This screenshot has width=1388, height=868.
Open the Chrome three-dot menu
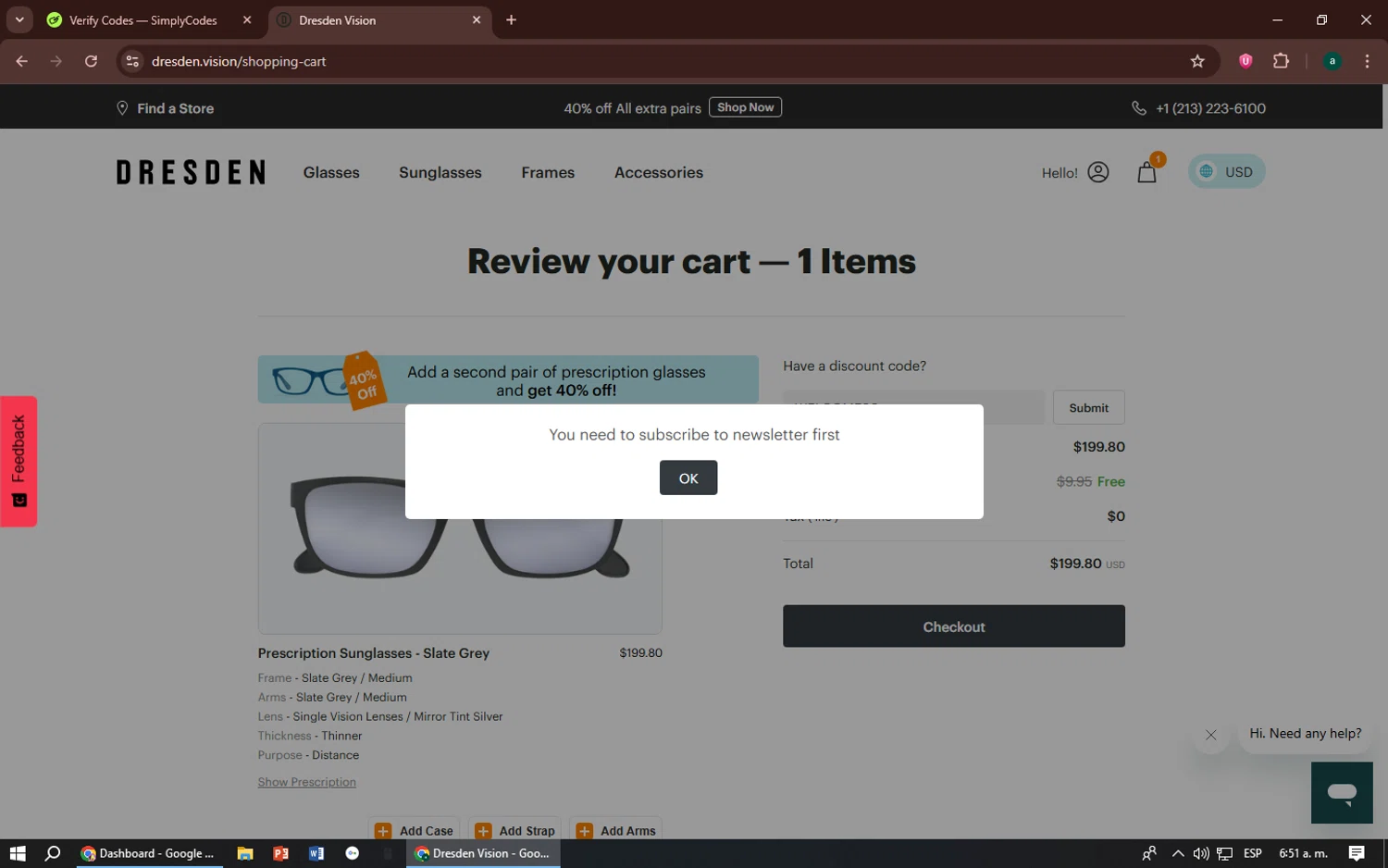pos(1367,61)
